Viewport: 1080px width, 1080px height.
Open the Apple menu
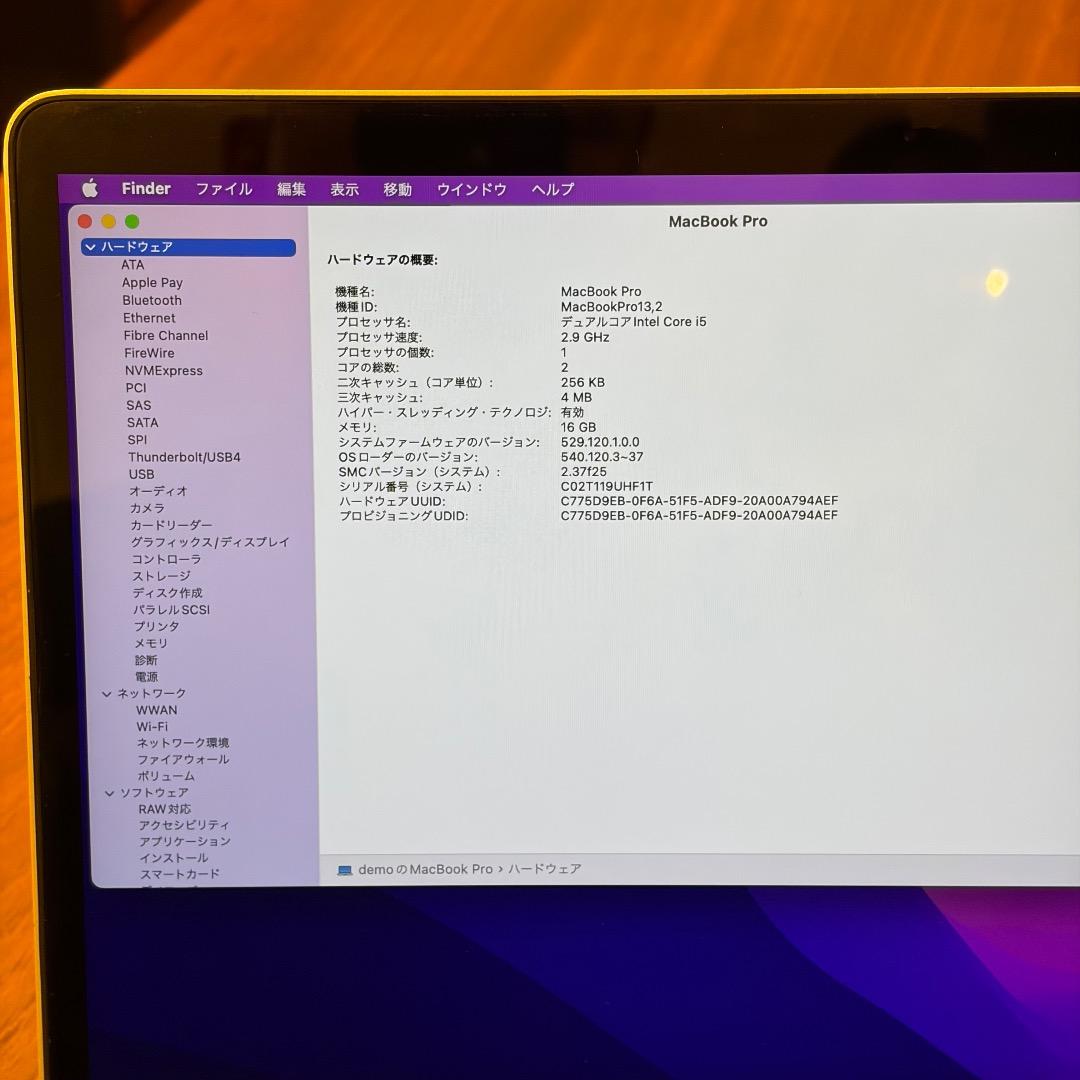pos(90,188)
